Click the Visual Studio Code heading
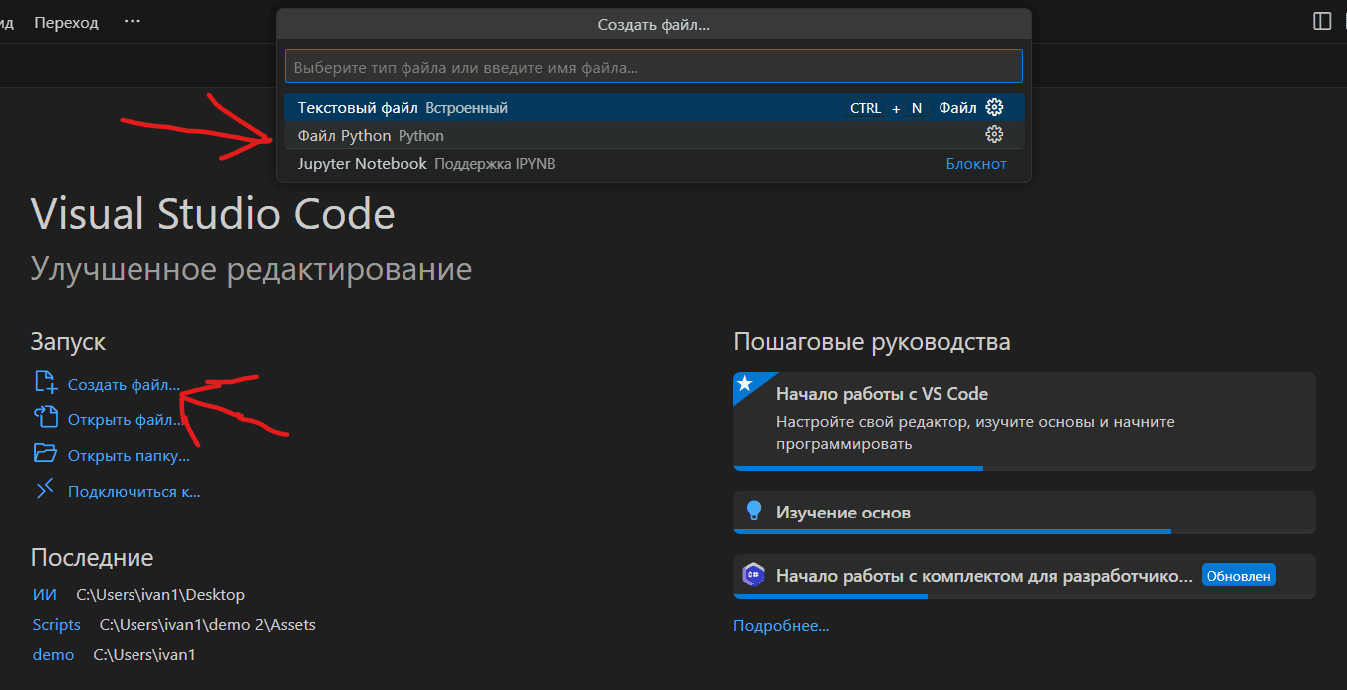The height and width of the screenshot is (690, 1347). [x=213, y=214]
